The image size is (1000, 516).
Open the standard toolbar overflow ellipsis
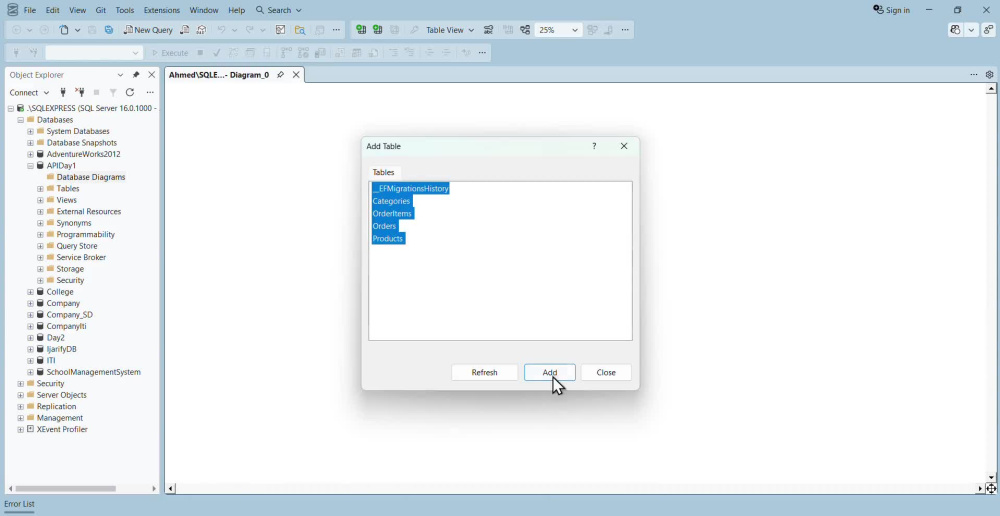coord(336,30)
